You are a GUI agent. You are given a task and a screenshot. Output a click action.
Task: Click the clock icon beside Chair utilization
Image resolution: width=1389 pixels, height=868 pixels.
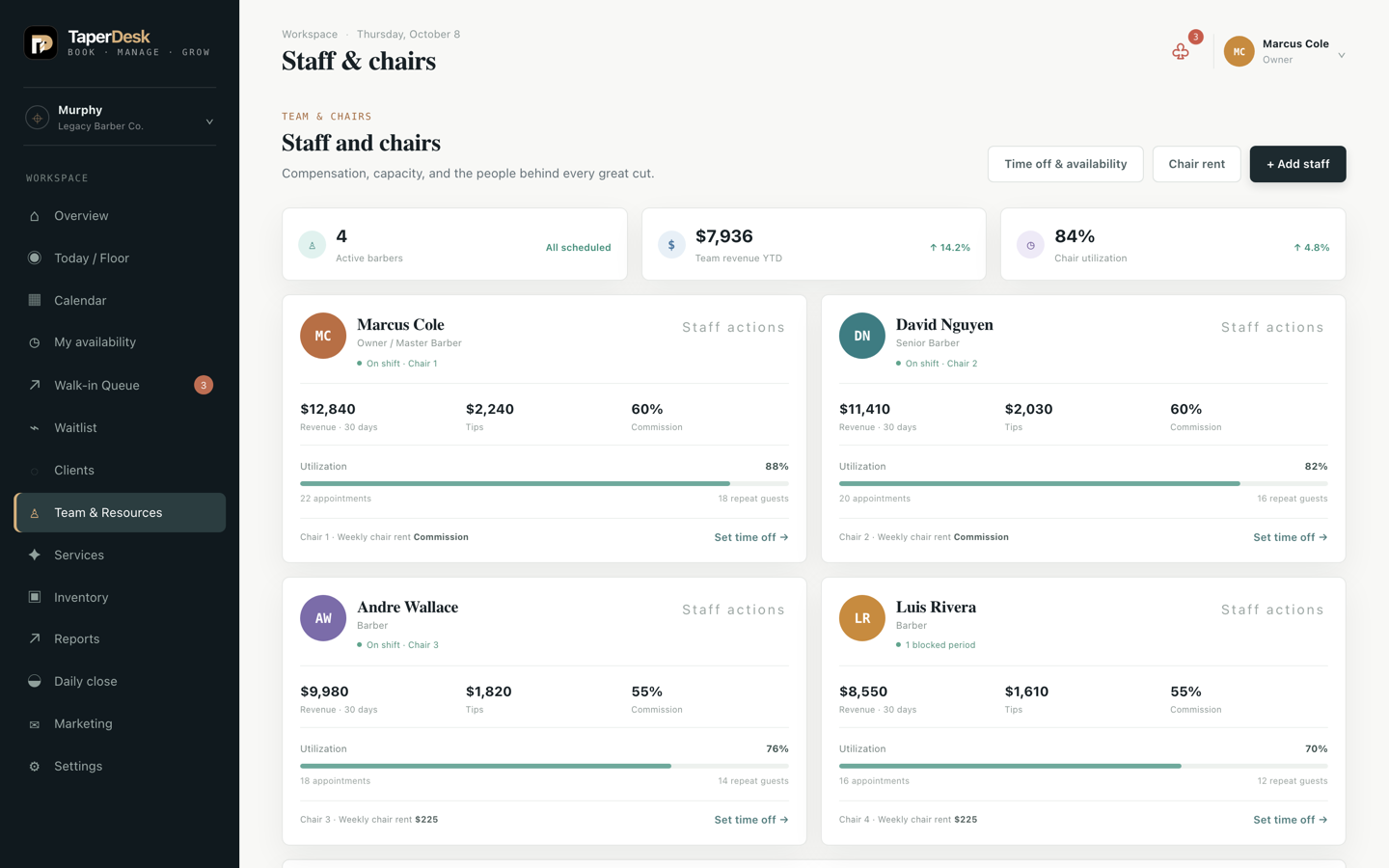click(1030, 245)
